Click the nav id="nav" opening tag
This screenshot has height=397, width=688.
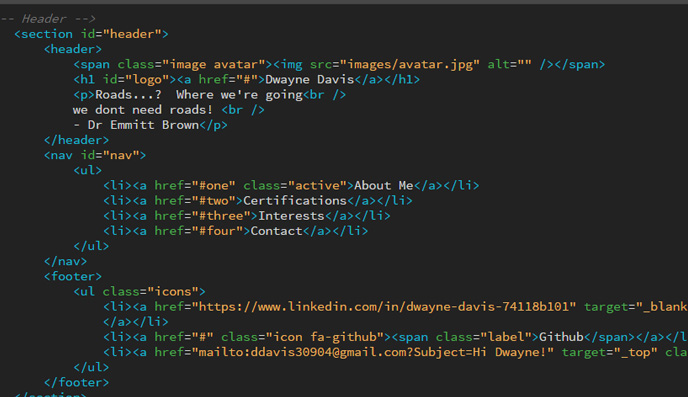coord(95,155)
